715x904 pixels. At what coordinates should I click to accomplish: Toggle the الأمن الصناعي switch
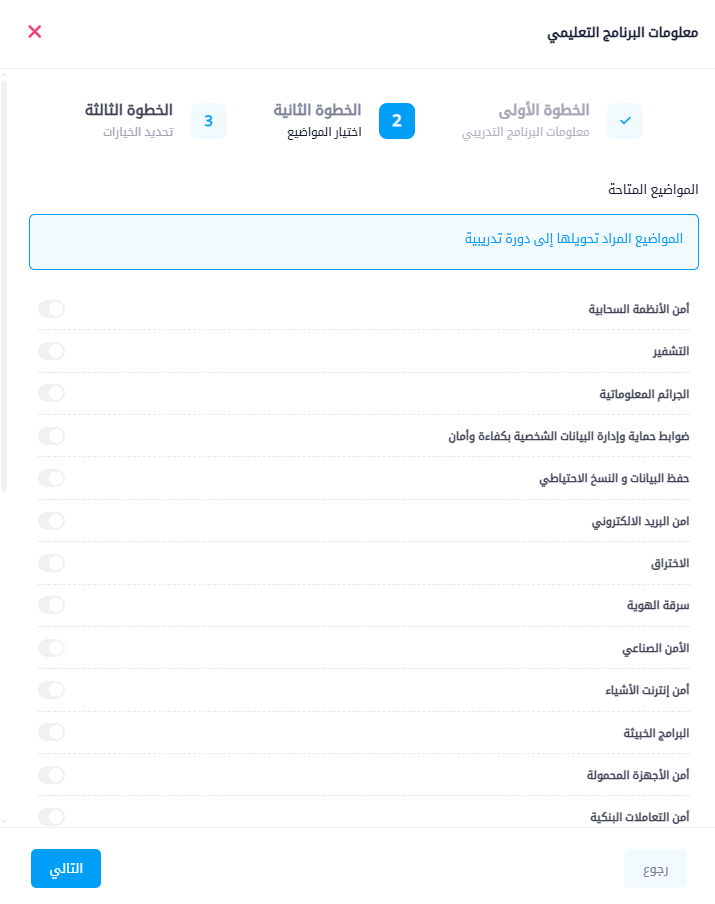coord(51,648)
